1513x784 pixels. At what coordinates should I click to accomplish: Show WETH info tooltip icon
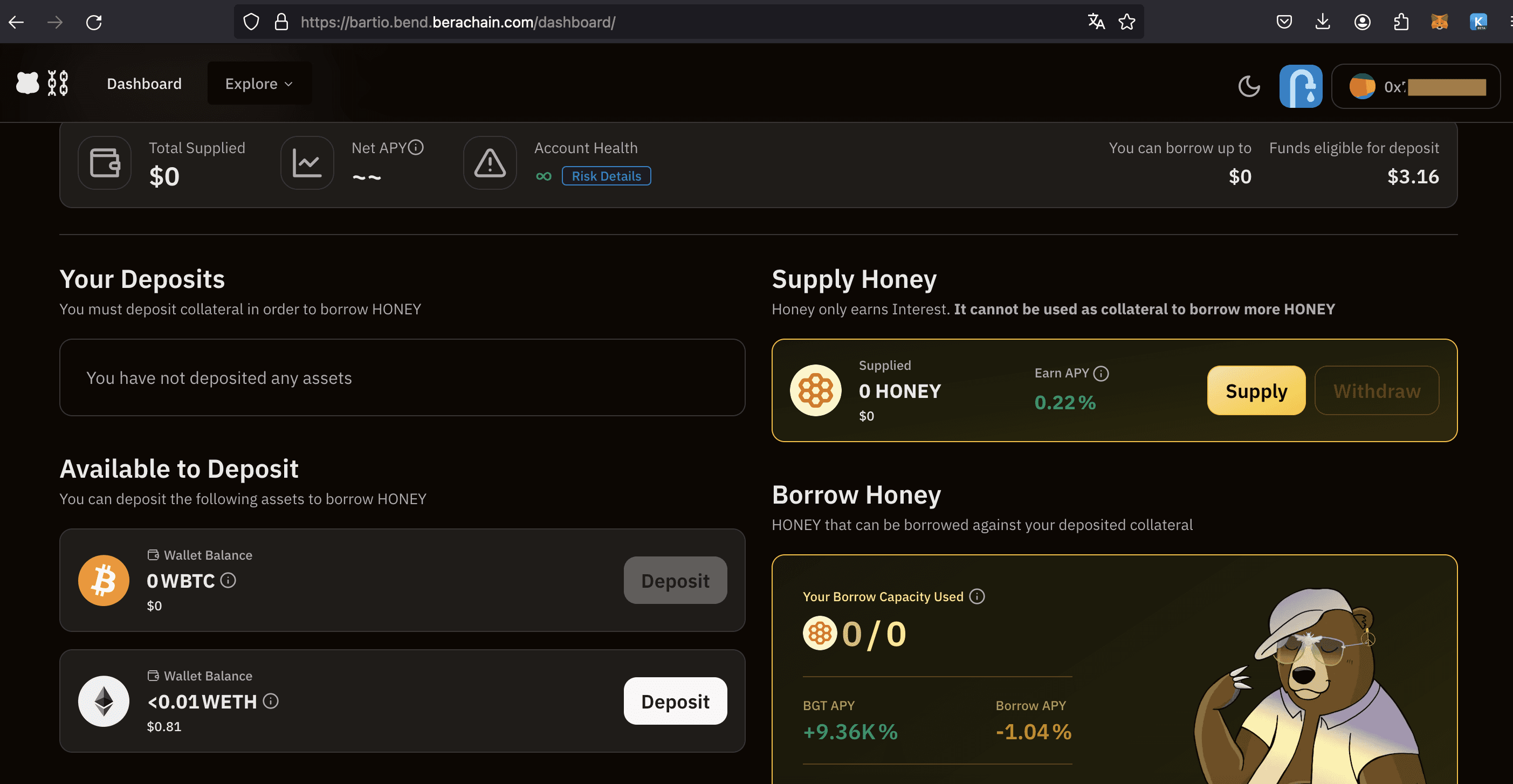(x=270, y=701)
